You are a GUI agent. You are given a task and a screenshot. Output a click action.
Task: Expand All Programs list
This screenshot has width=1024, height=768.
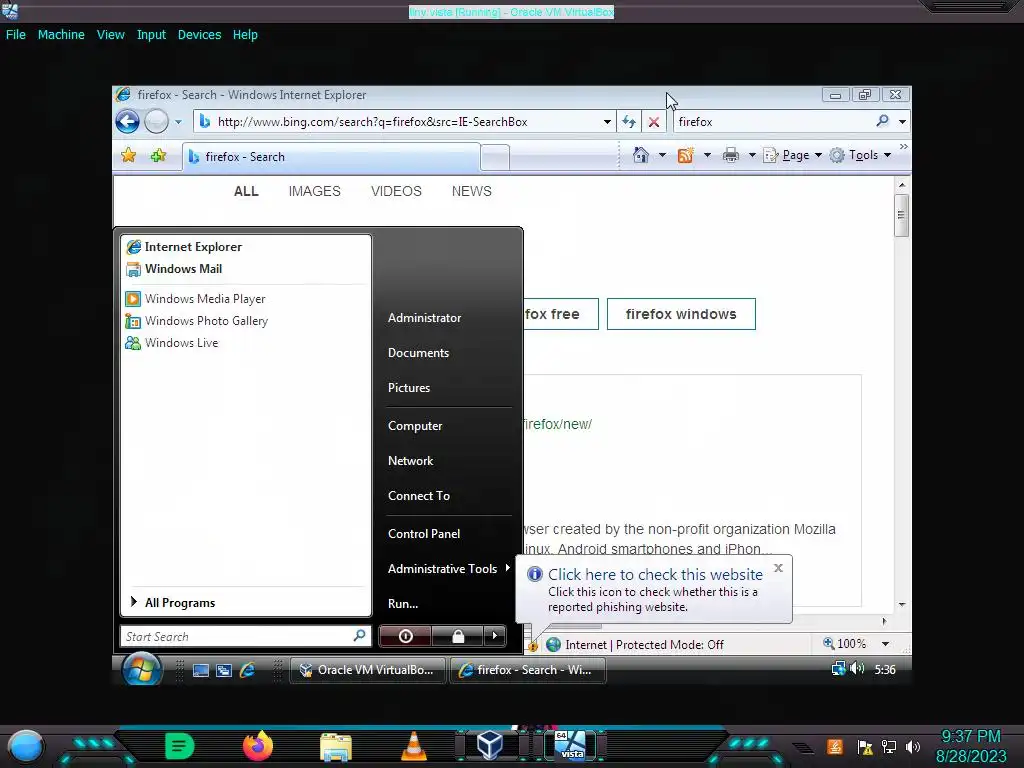click(246, 603)
